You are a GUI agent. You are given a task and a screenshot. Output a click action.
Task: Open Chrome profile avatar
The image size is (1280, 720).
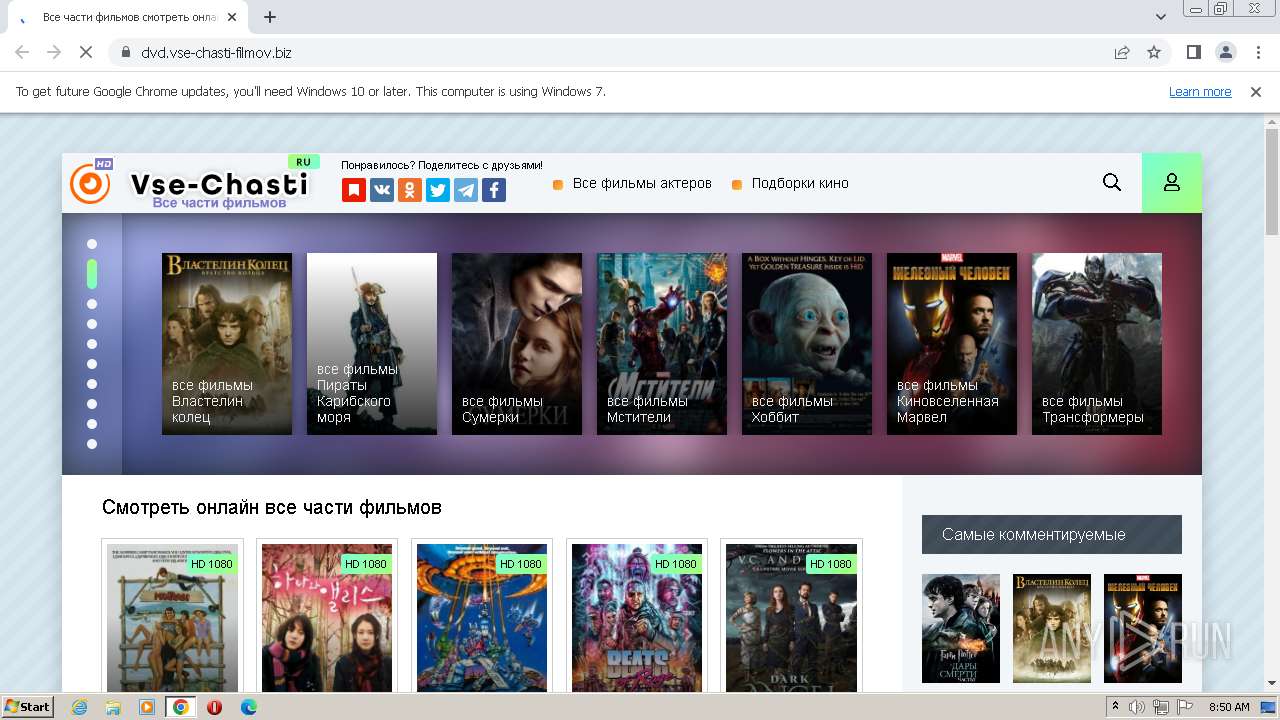coord(1225,52)
